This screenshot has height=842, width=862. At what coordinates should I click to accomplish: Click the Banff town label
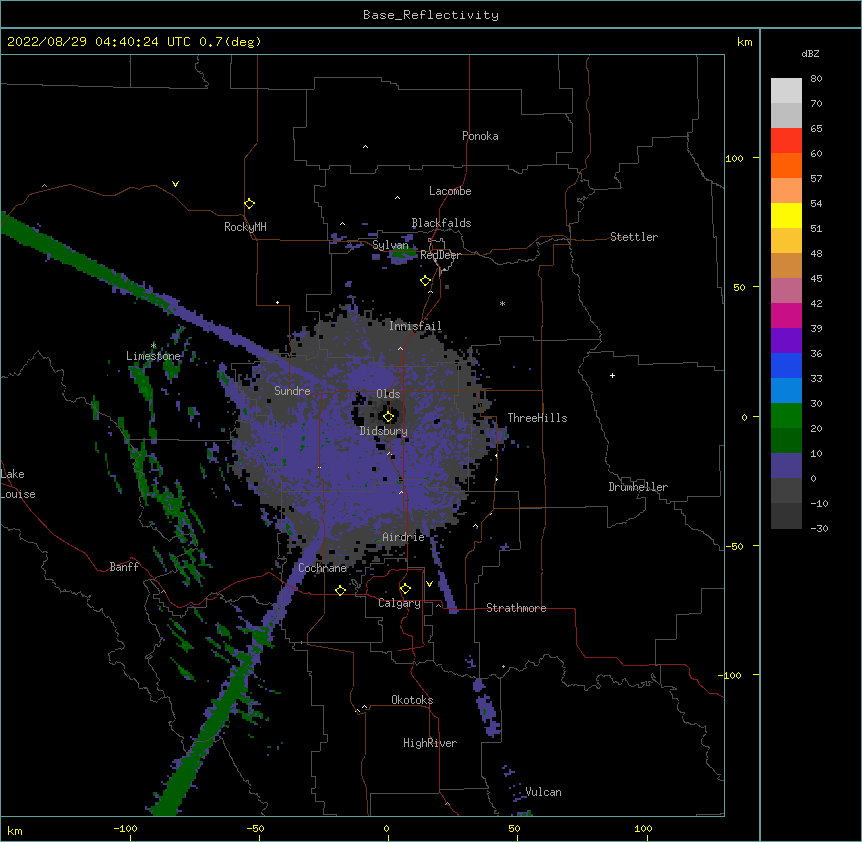click(x=124, y=567)
